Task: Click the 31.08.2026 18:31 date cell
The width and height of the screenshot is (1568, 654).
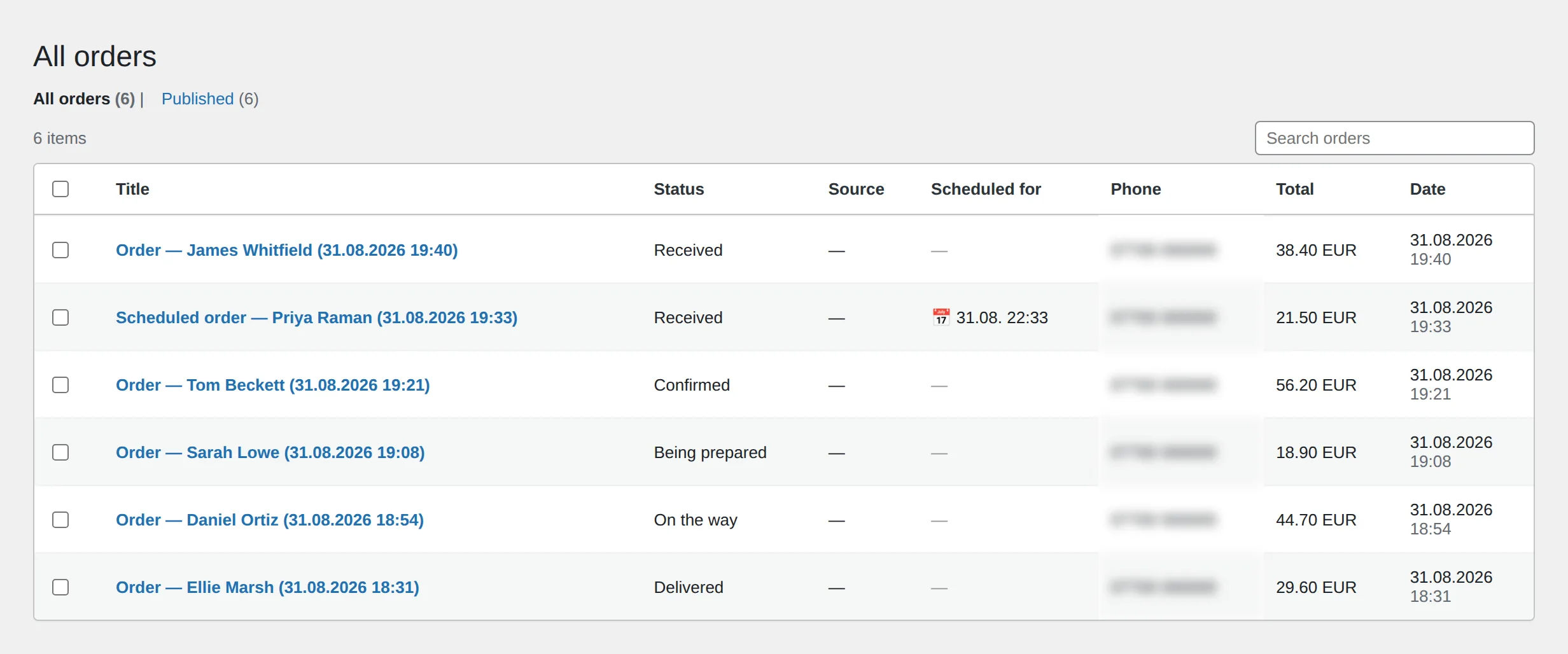Action: [1451, 587]
